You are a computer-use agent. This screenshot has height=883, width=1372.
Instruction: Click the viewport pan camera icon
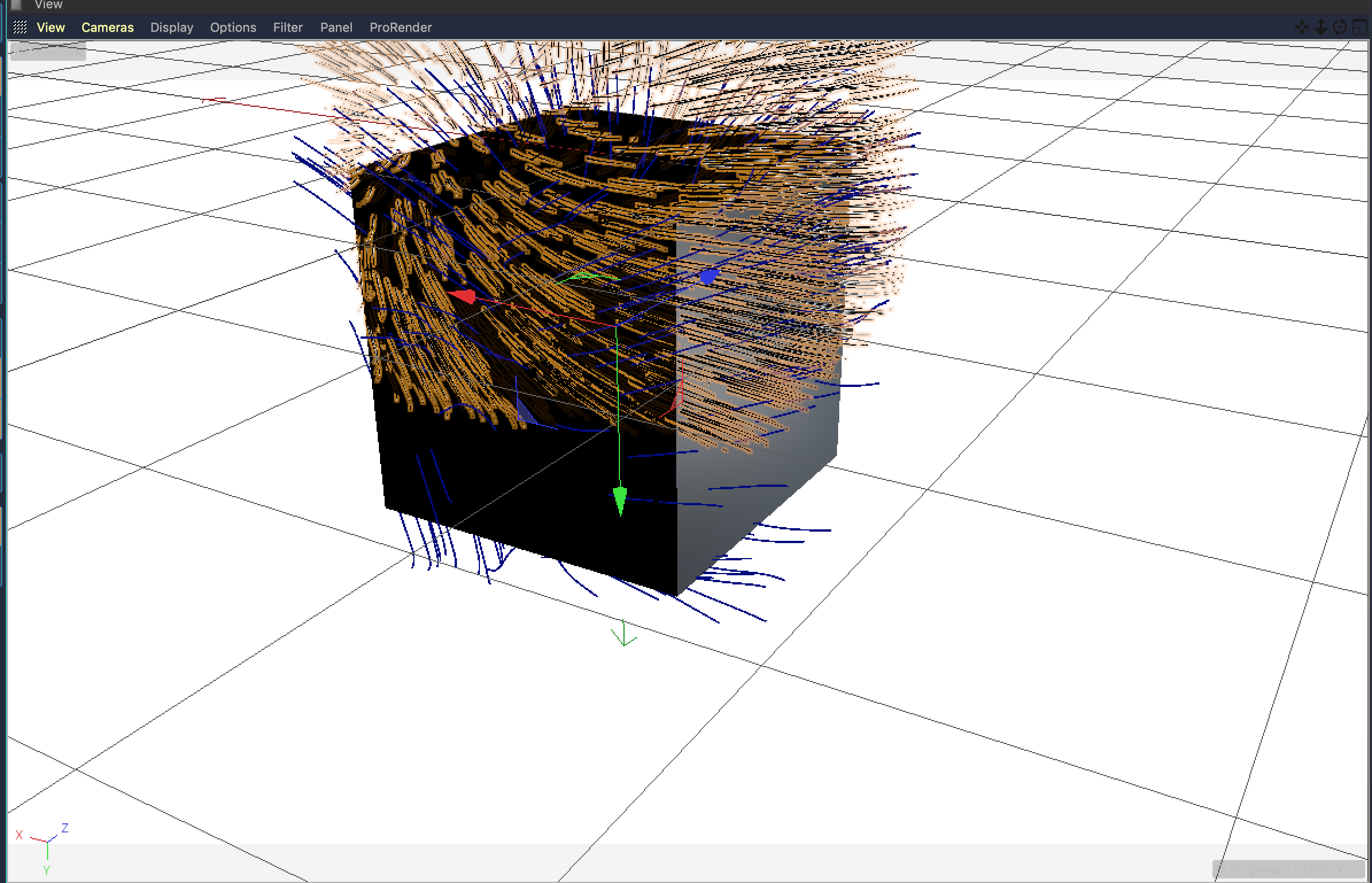(x=1301, y=27)
